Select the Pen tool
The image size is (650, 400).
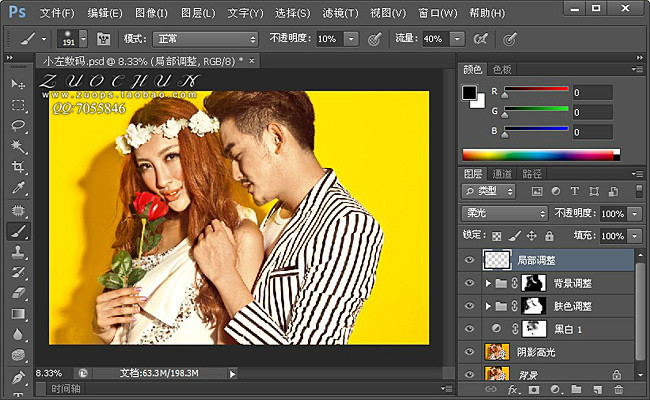coord(18,377)
